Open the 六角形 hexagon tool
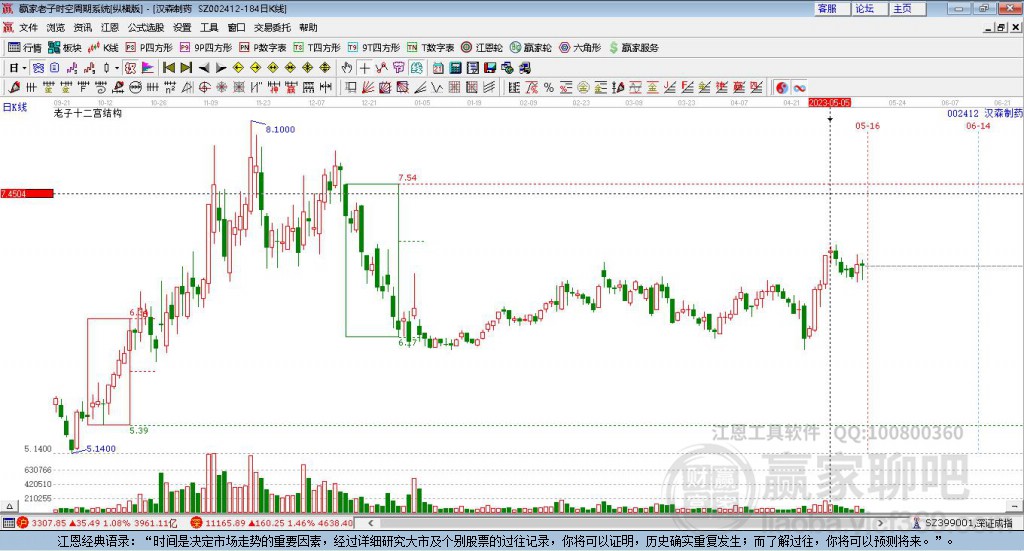Screen dimensions: 1024x551 pos(580,48)
